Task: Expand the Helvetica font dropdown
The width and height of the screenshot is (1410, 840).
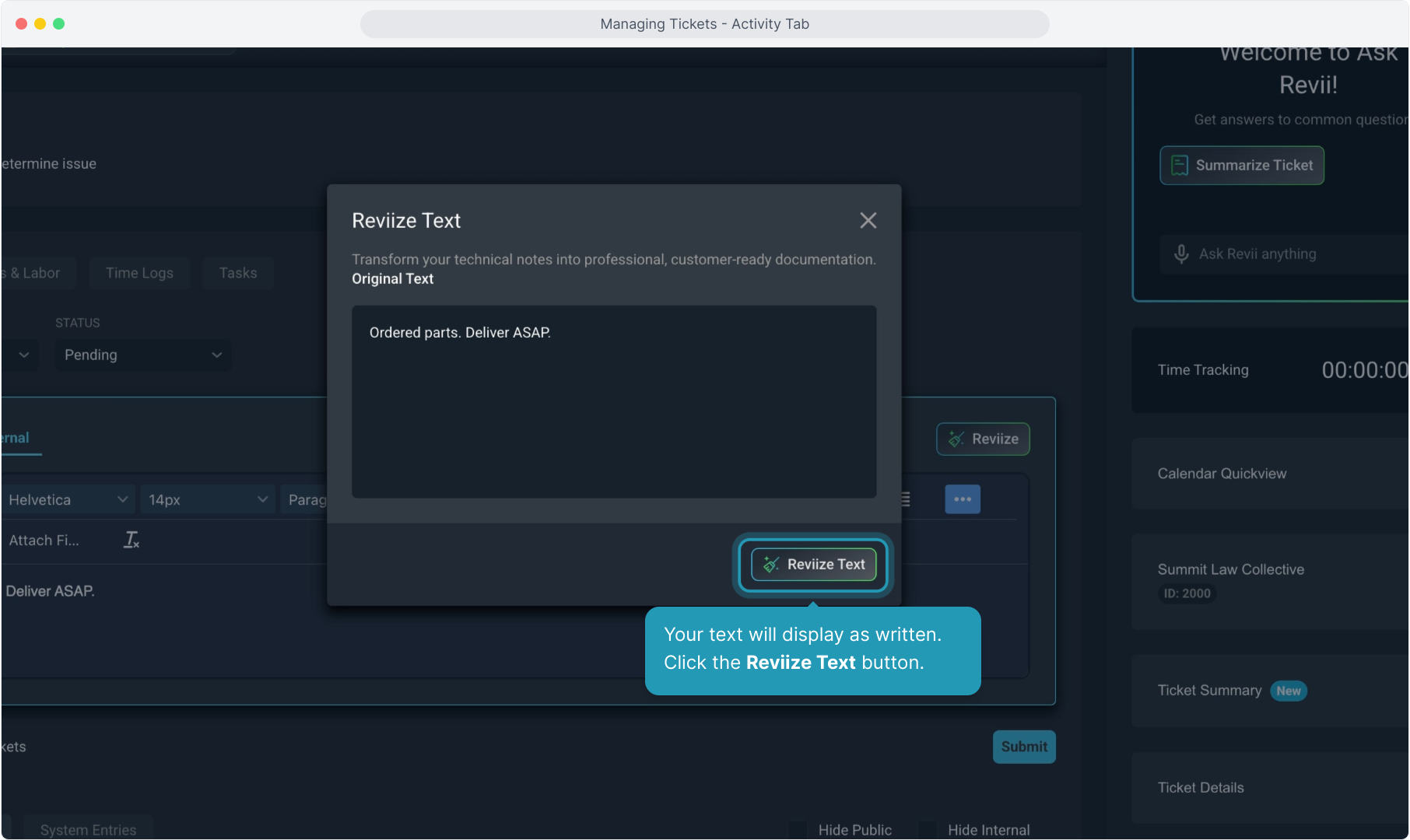Action: coord(68,499)
